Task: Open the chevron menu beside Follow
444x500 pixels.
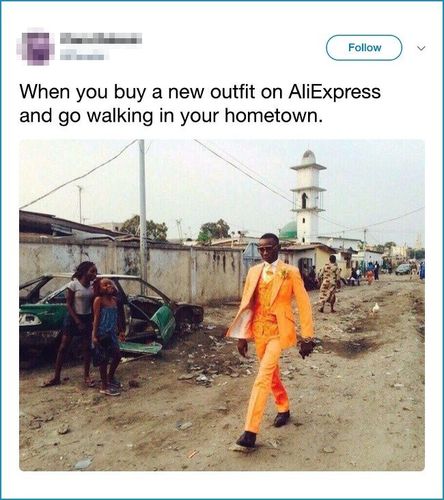Action: [422, 48]
